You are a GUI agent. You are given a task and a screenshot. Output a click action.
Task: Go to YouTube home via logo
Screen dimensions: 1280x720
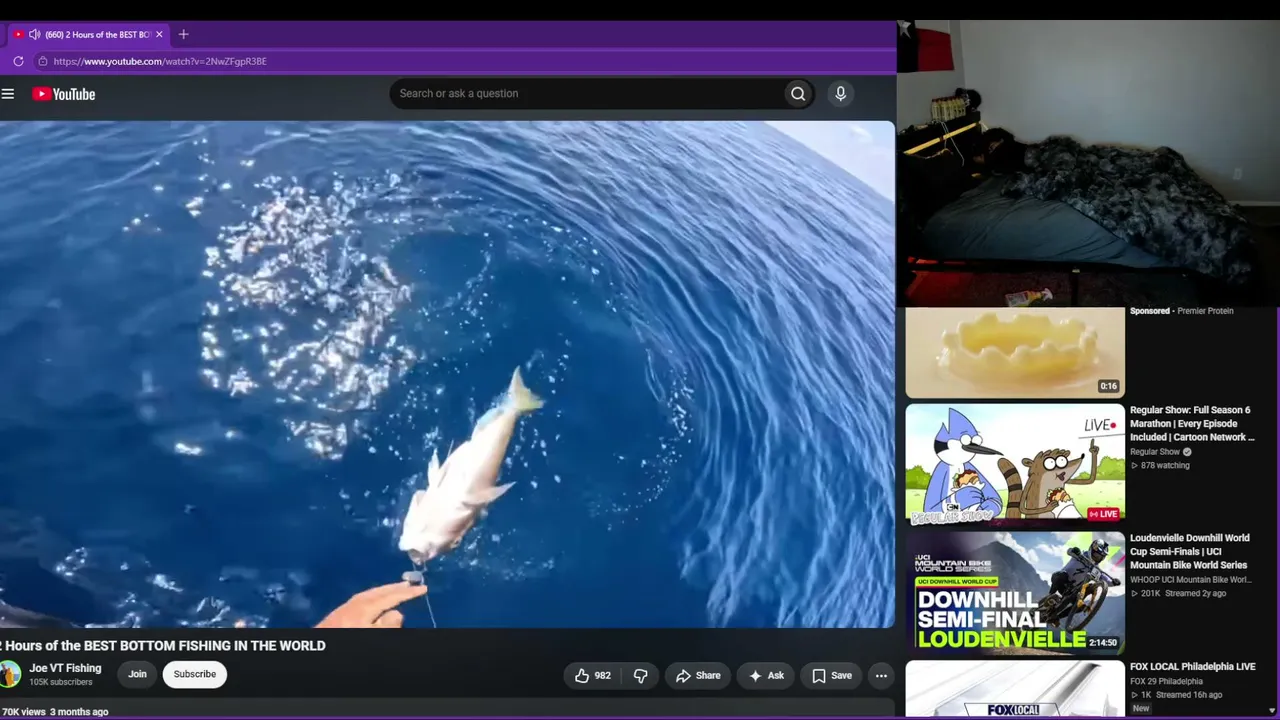(64, 94)
